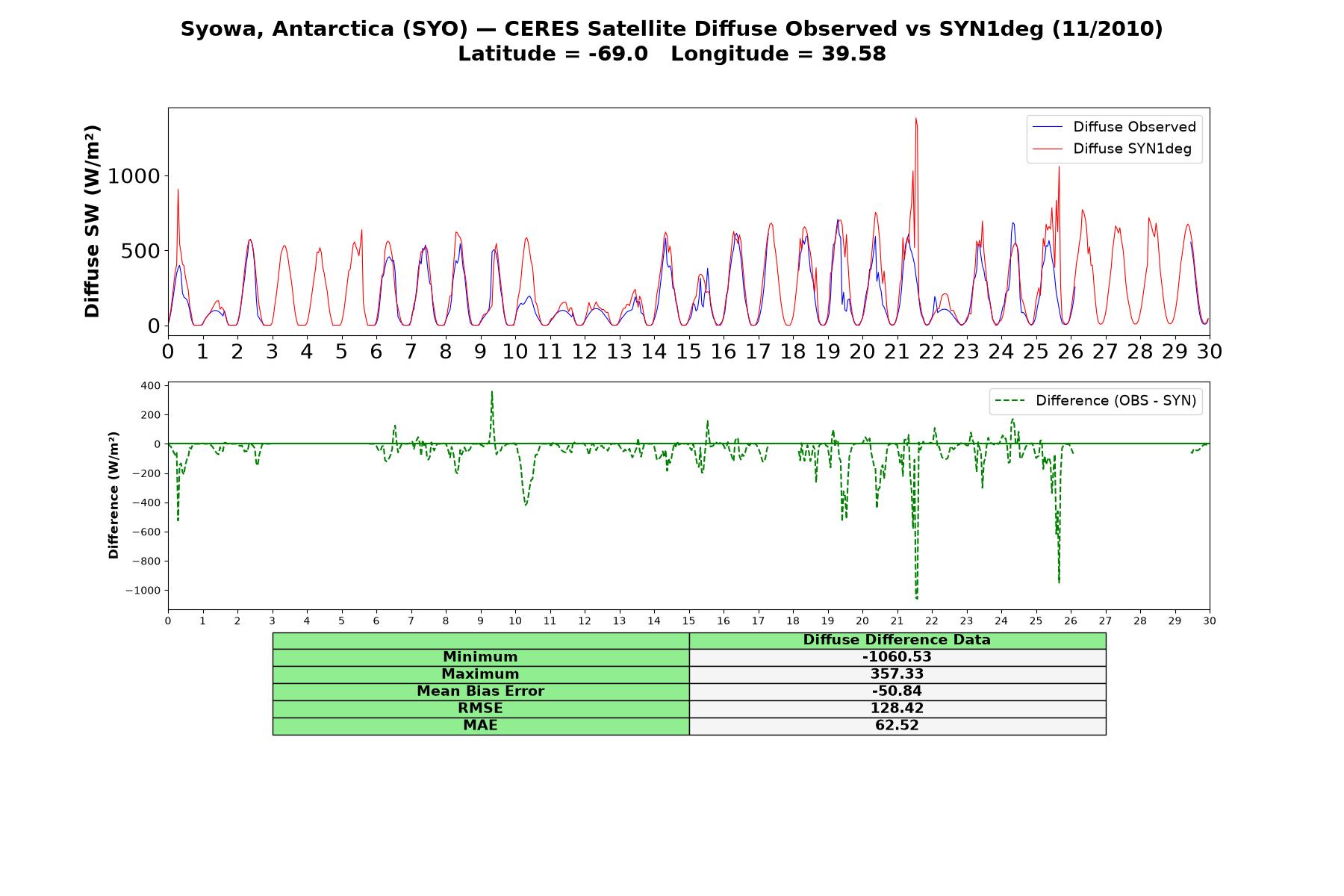The height and width of the screenshot is (896, 1344).
Task: Click the MAE value 62.52 cell
Action: pyautogui.click(x=897, y=726)
